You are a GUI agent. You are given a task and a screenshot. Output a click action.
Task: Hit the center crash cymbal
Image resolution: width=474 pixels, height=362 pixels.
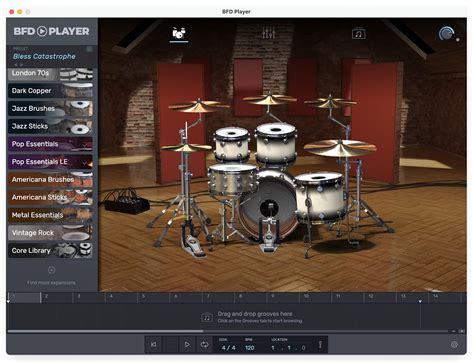269,99
